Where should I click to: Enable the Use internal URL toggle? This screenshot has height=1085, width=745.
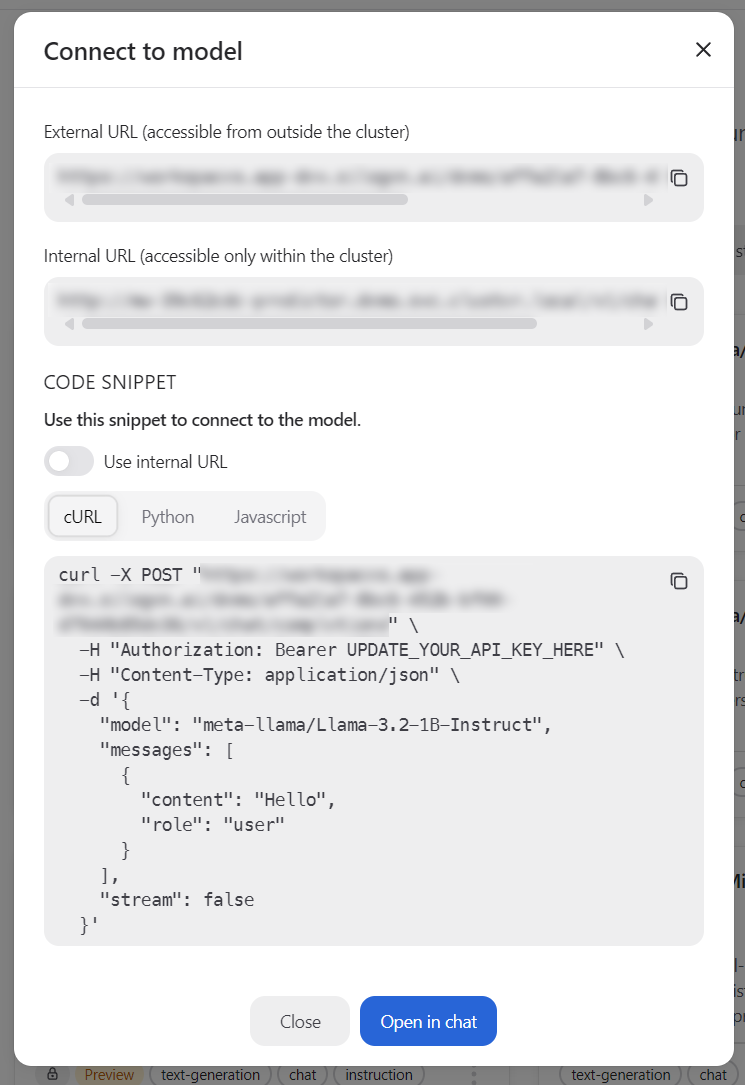(68, 460)
